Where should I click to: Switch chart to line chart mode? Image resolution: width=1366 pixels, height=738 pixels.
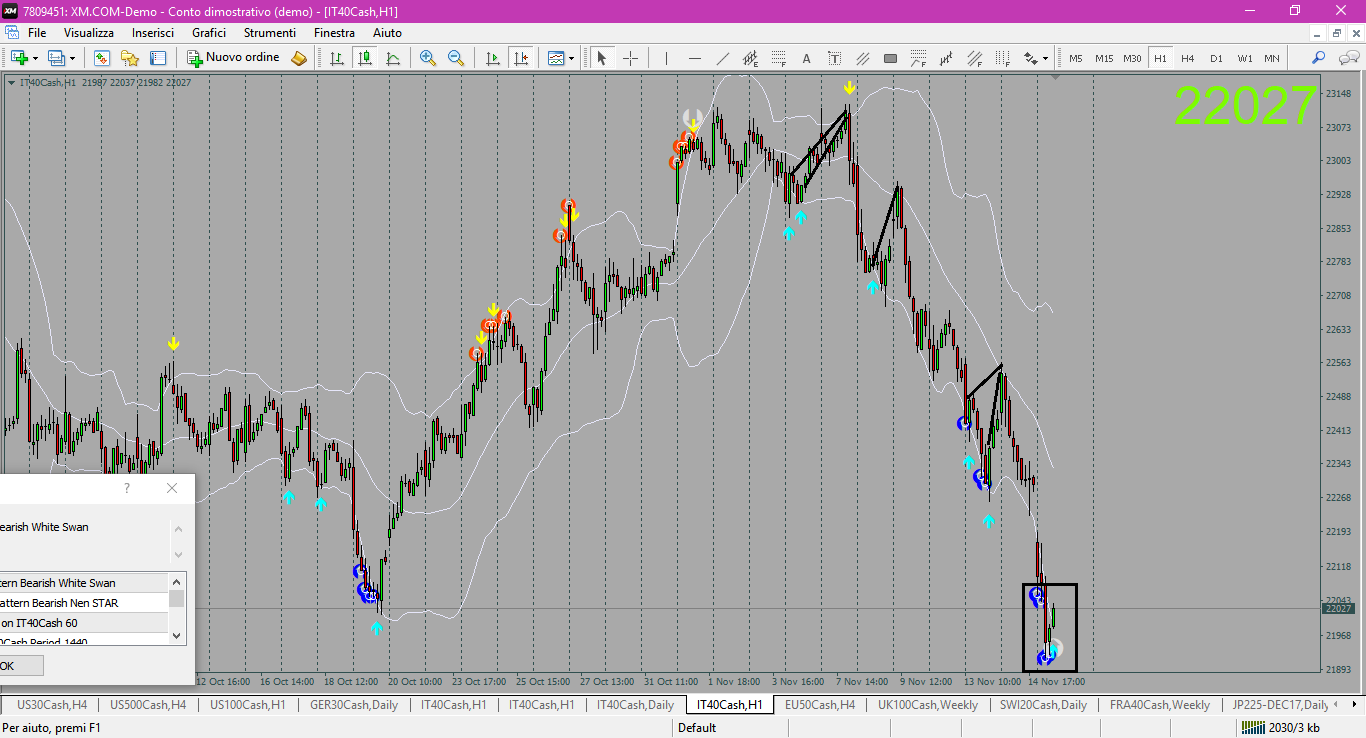393,58
